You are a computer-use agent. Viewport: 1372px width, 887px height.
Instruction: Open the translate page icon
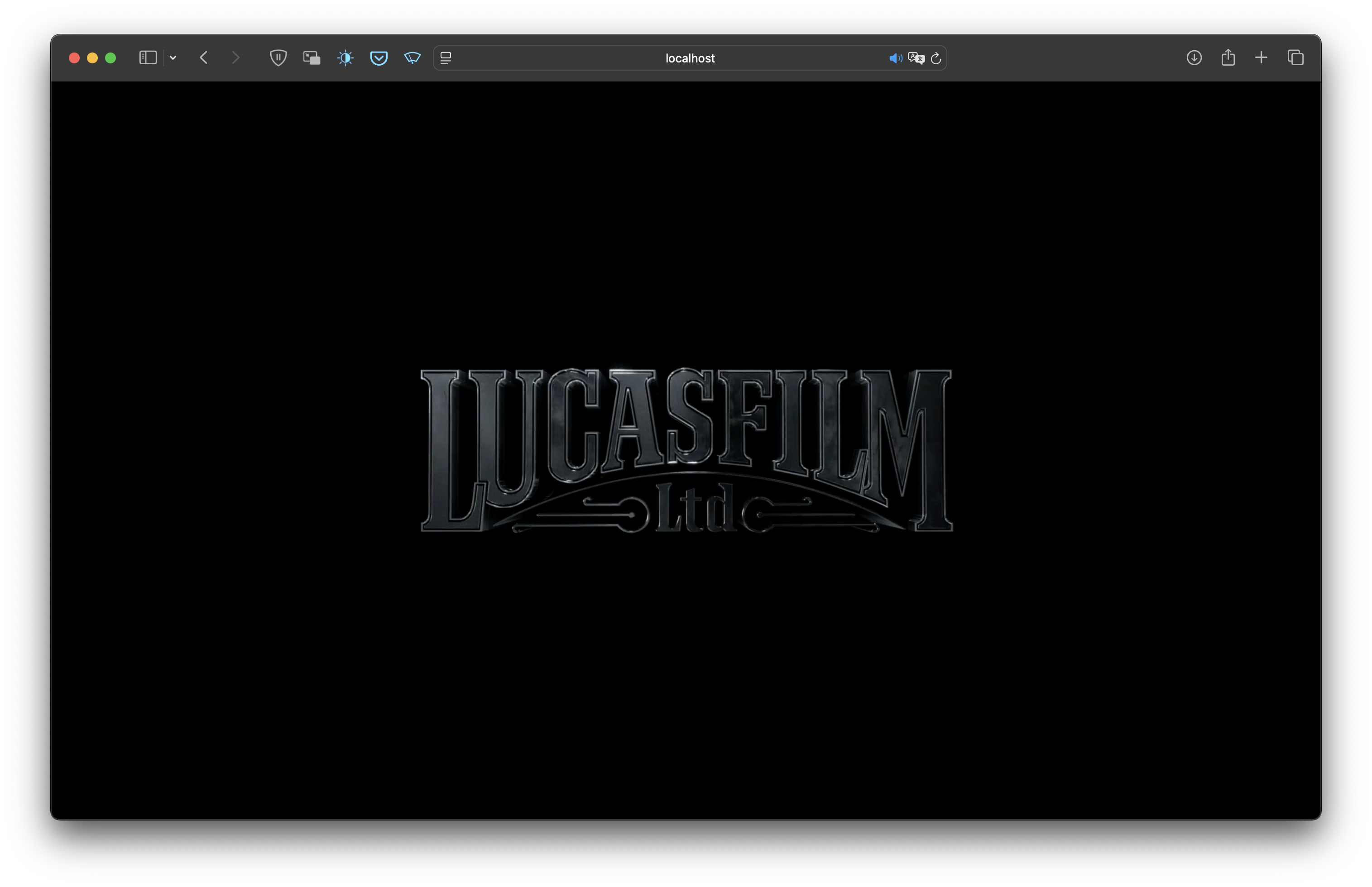pos(916,58)
